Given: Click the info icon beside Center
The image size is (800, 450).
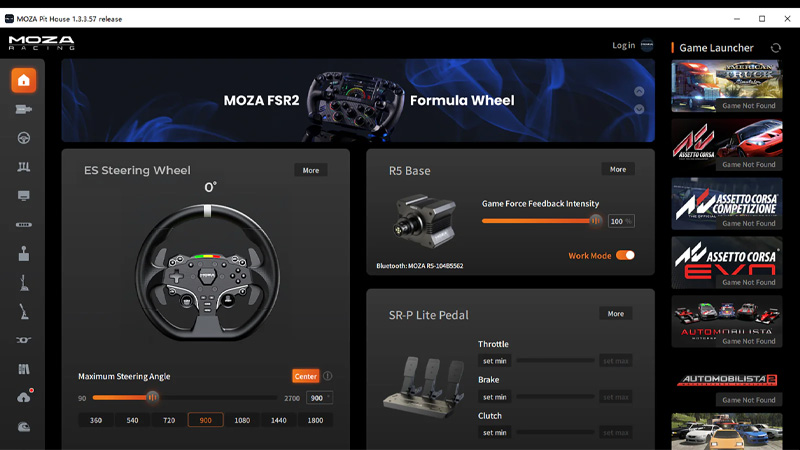Looking at the screenshot, I should 328,376.
